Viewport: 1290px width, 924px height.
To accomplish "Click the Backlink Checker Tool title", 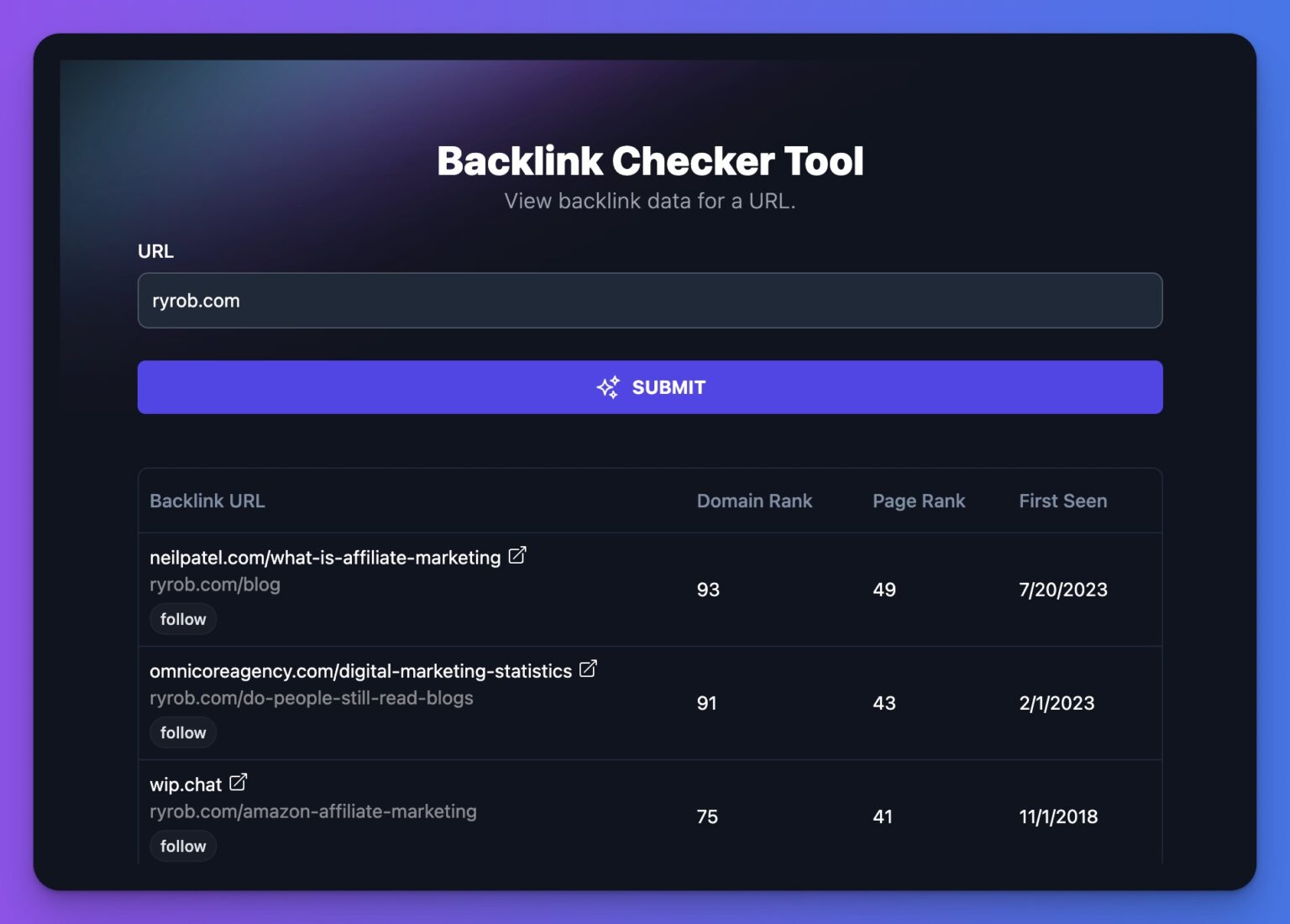I will pyautogui.click(x=650, y=160).
